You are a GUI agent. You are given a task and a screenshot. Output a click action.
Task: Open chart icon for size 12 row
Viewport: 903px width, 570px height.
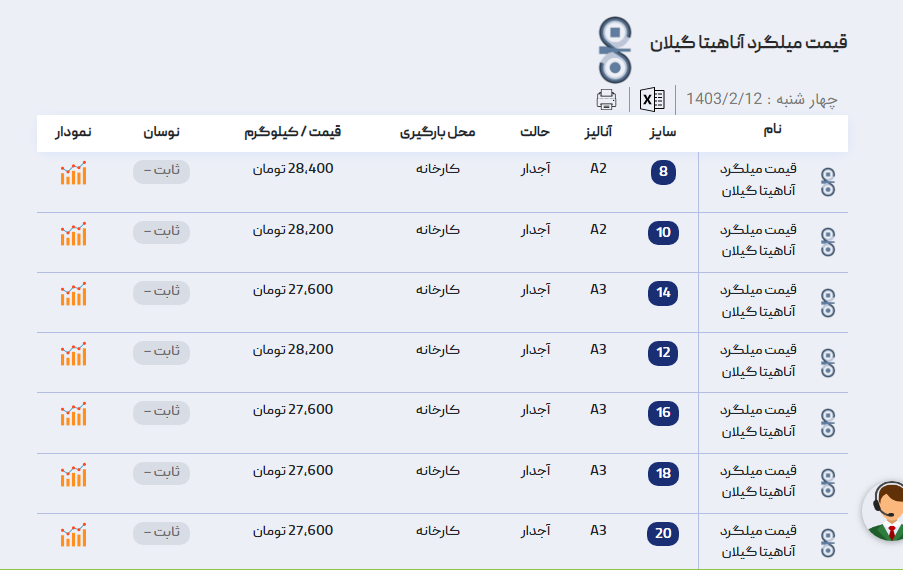[73, 354]
